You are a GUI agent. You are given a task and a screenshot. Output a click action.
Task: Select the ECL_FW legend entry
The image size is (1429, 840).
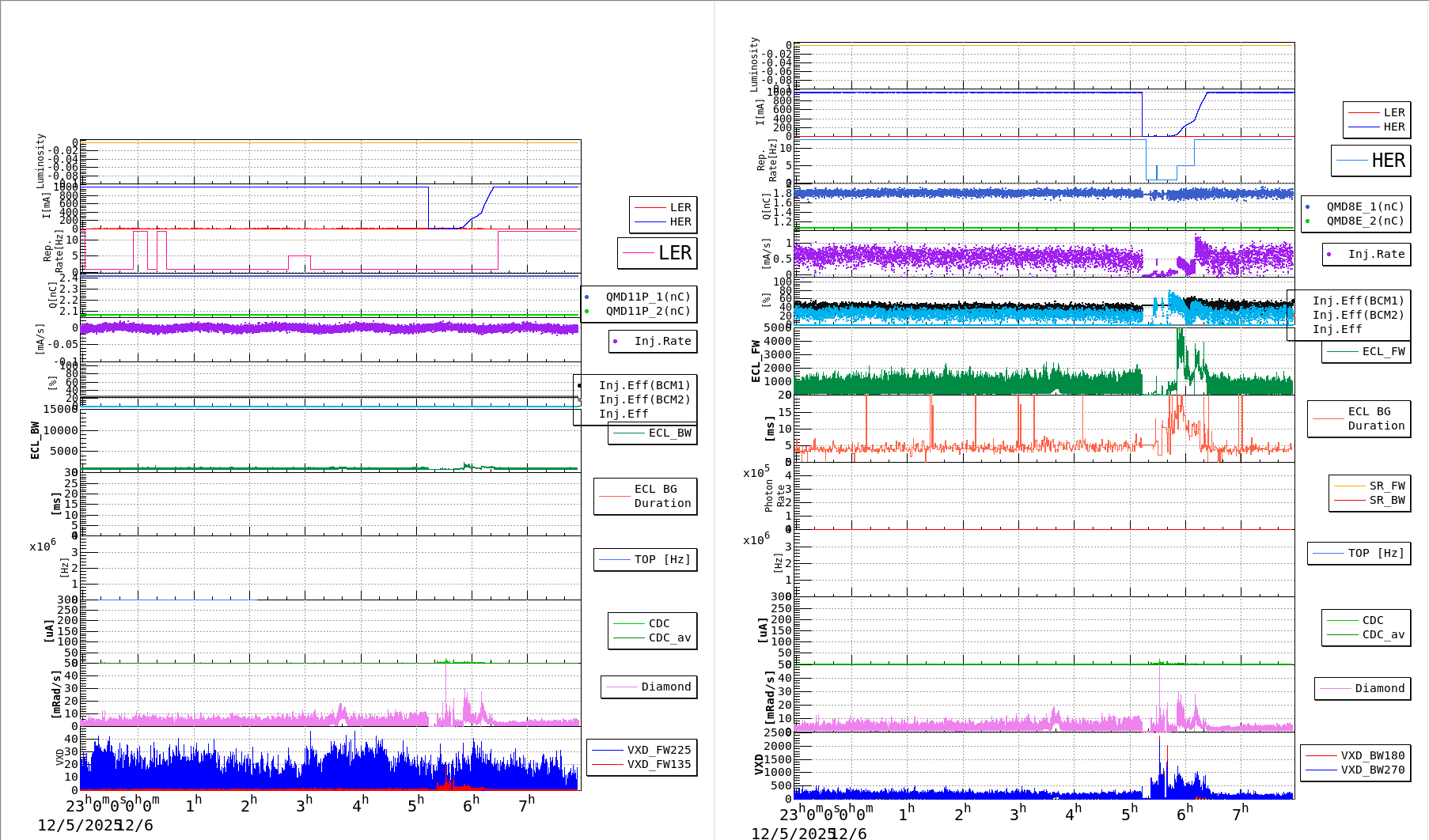point(1382,351)
